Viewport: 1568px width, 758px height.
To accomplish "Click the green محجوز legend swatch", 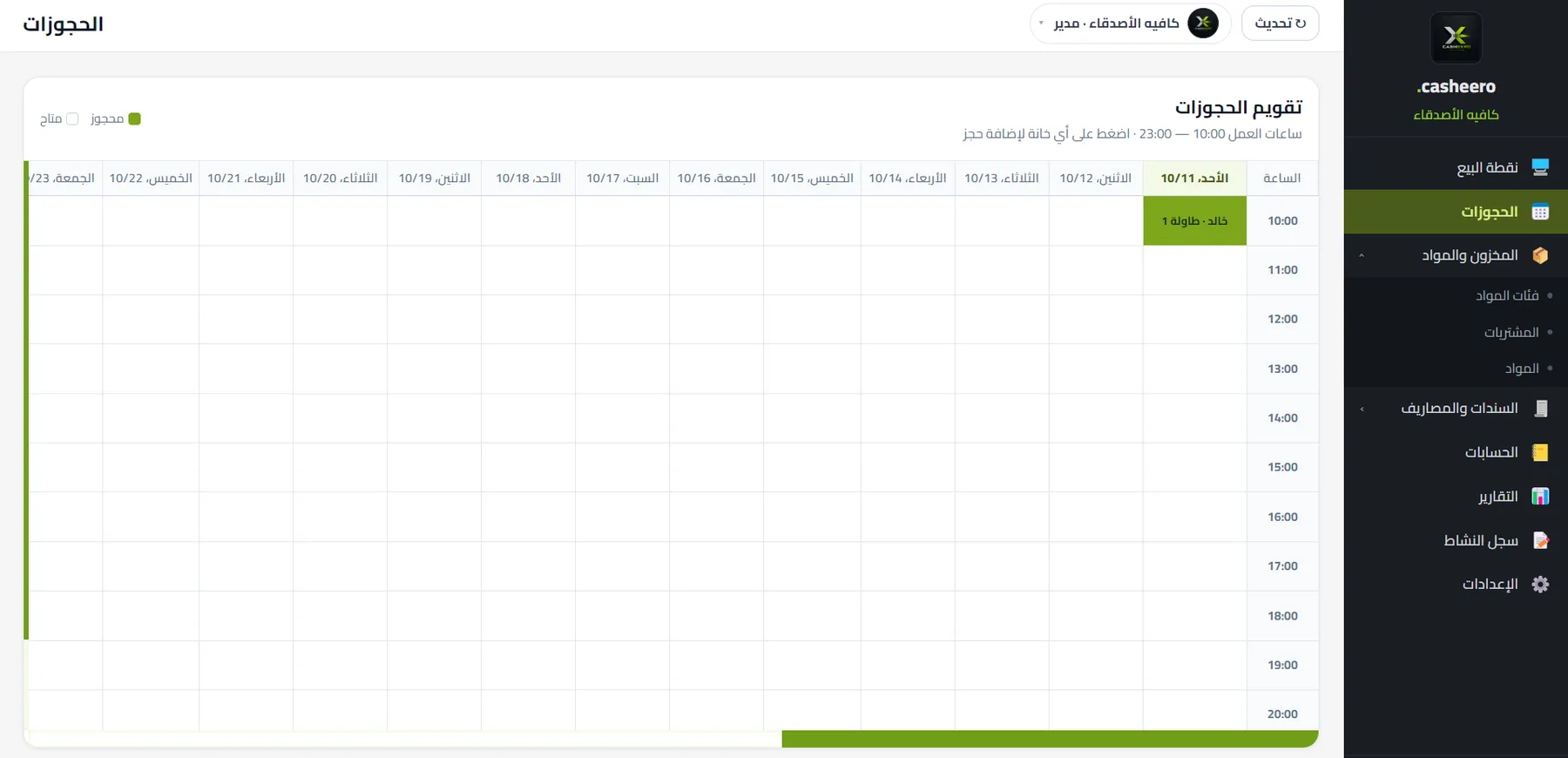I will pos(134,119).
